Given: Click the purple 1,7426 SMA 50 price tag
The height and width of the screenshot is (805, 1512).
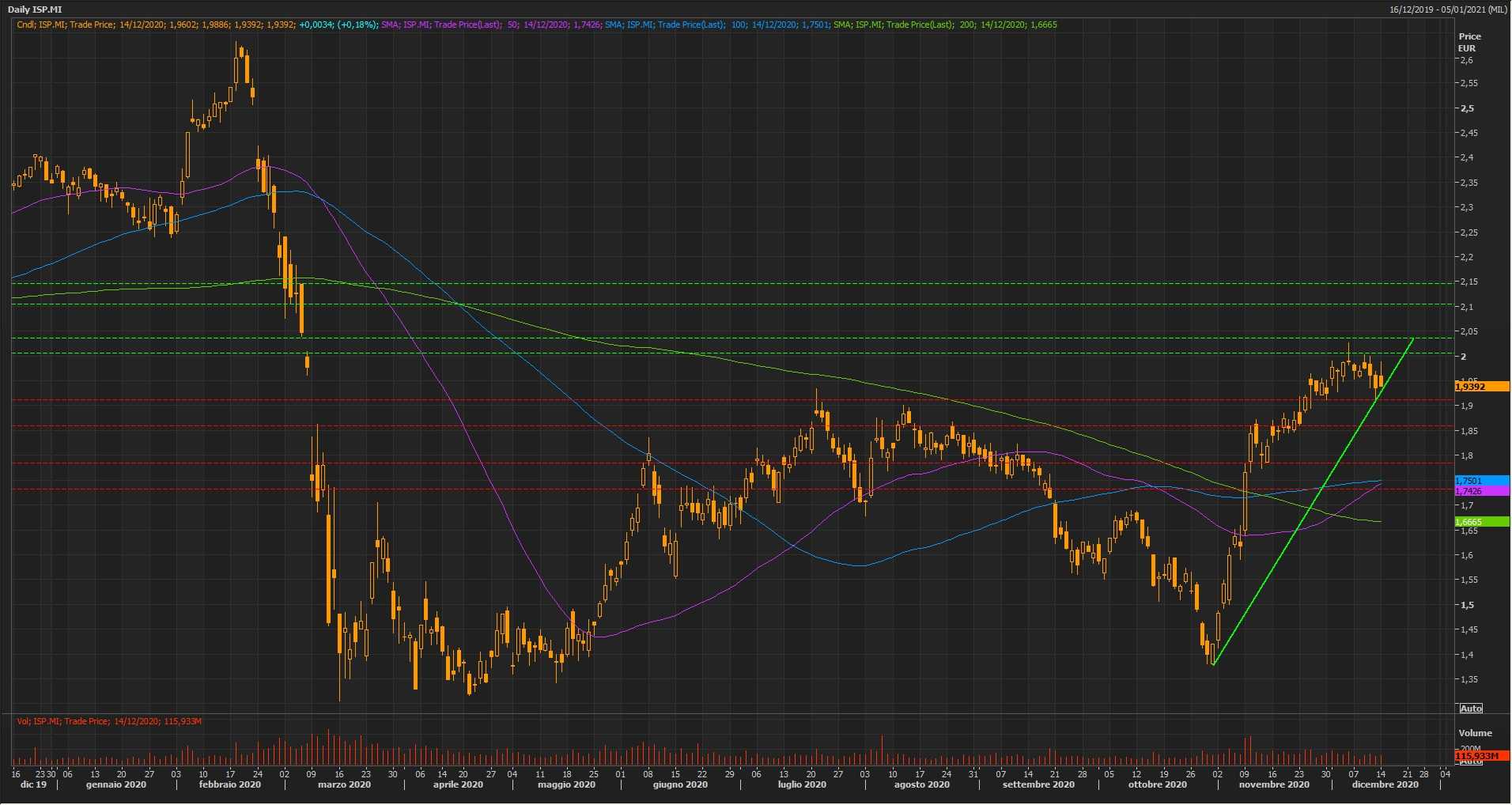Looking at the screenshot, I should 1481,491.
